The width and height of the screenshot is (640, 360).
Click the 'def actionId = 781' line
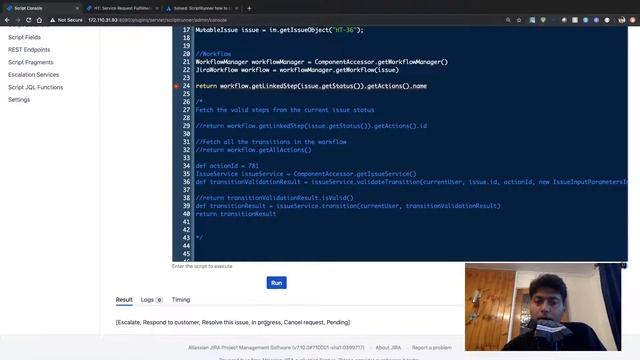tap(227, 166)
